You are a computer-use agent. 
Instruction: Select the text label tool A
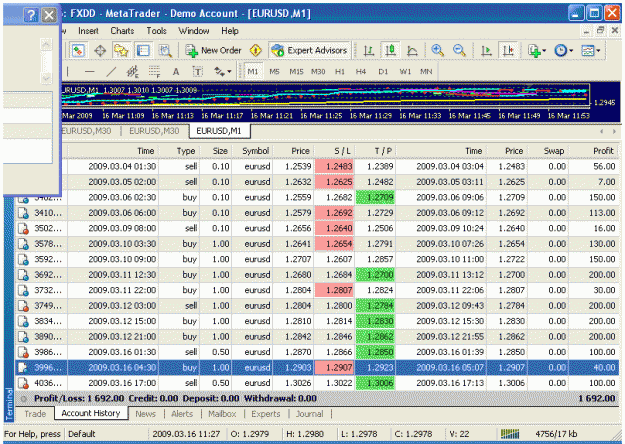pyautogui.click(x=176, y=72)
